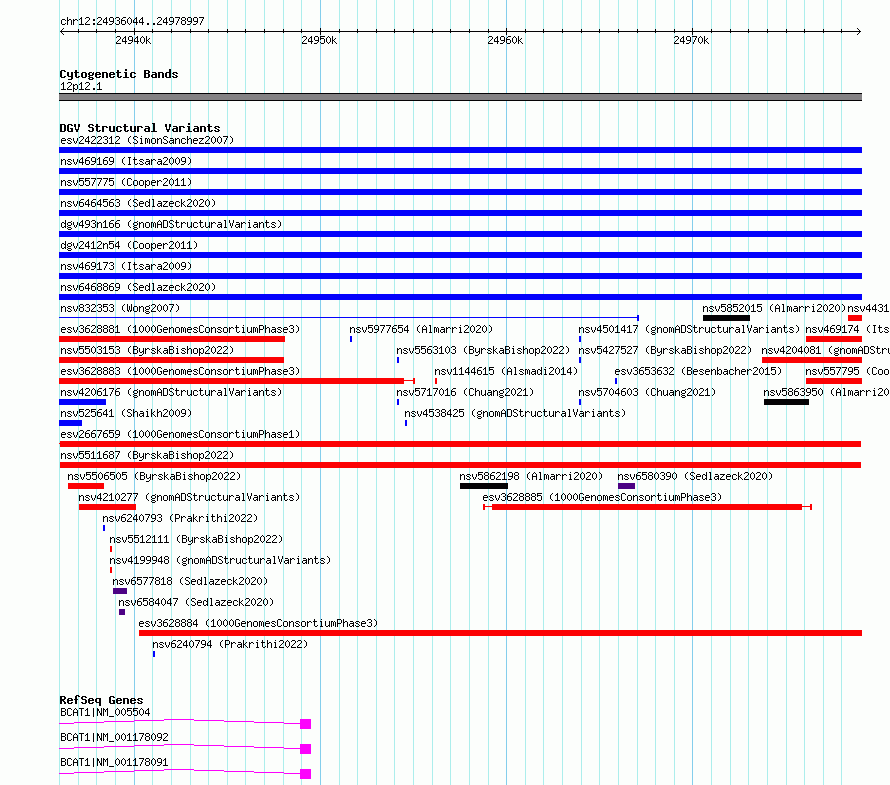Click BCAT1|NM_005504 gene label

coord(105,712)
